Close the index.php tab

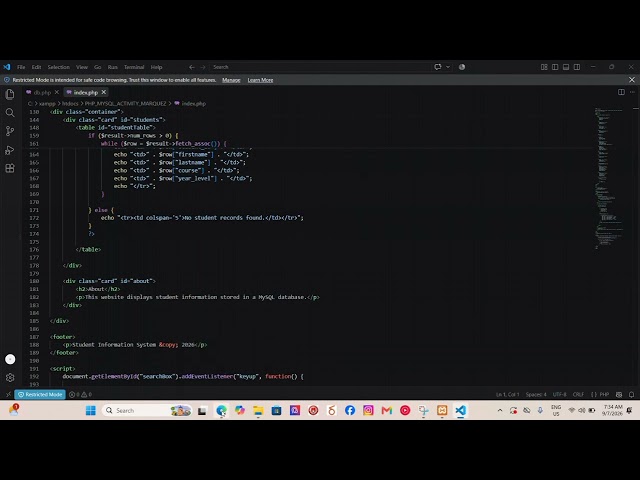tap(104, 92)
